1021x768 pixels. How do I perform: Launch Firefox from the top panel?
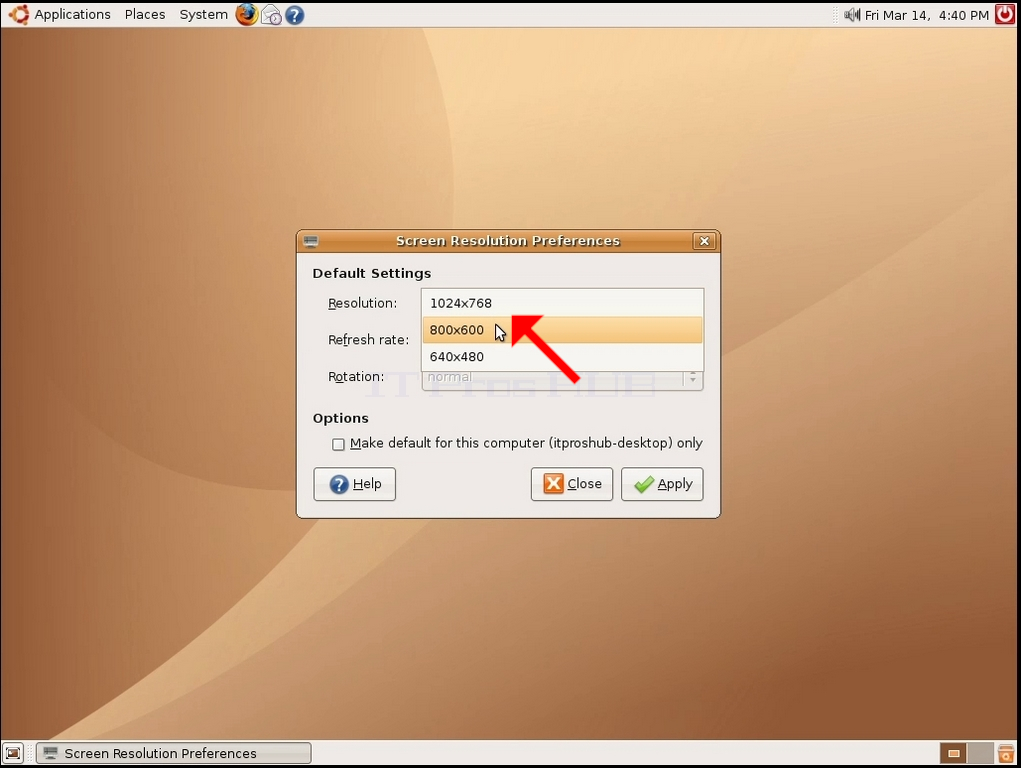pos(247,14)
